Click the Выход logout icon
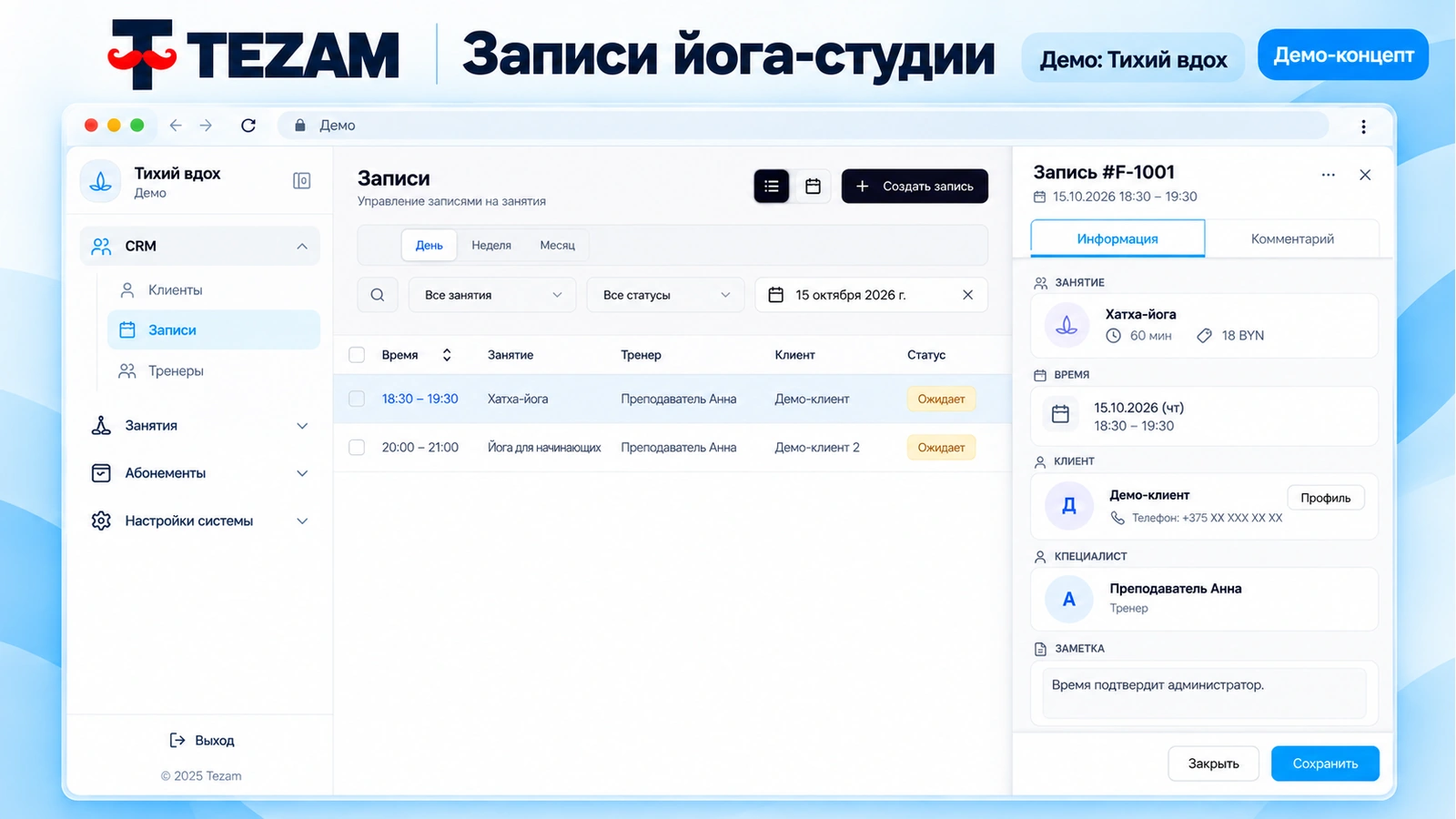1456x819 pixels. tap(177, 741)
